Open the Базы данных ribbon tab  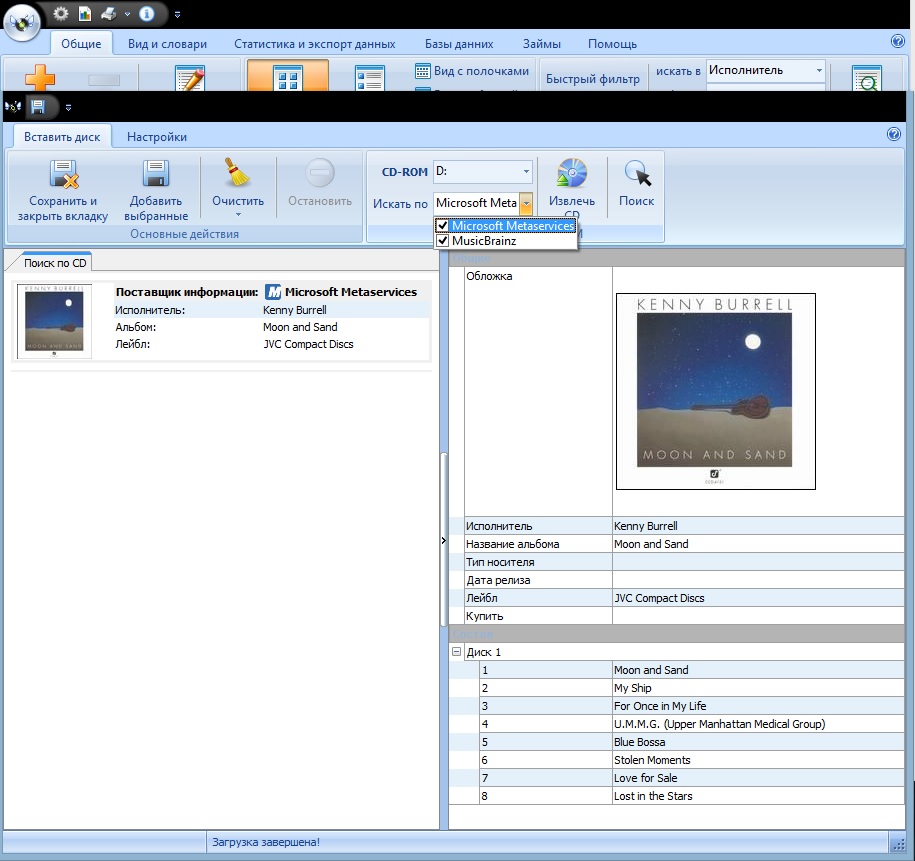tap(459, 44)
